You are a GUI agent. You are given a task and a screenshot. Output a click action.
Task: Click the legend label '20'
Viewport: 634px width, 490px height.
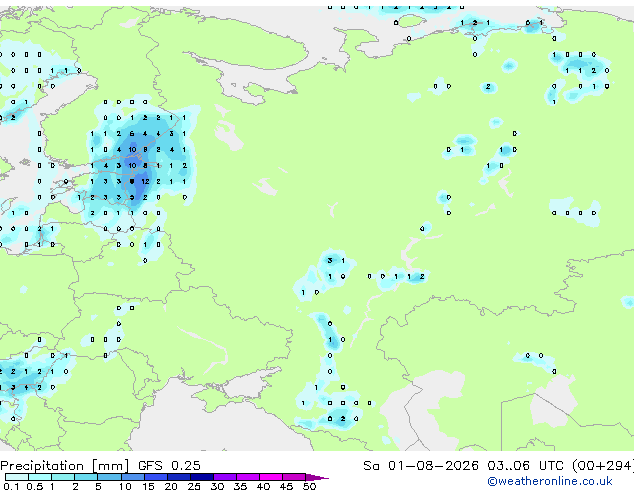pos(171,486)
